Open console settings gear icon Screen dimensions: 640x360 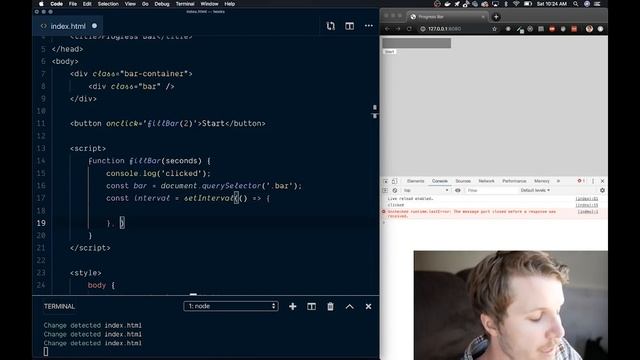click(602, 190)
